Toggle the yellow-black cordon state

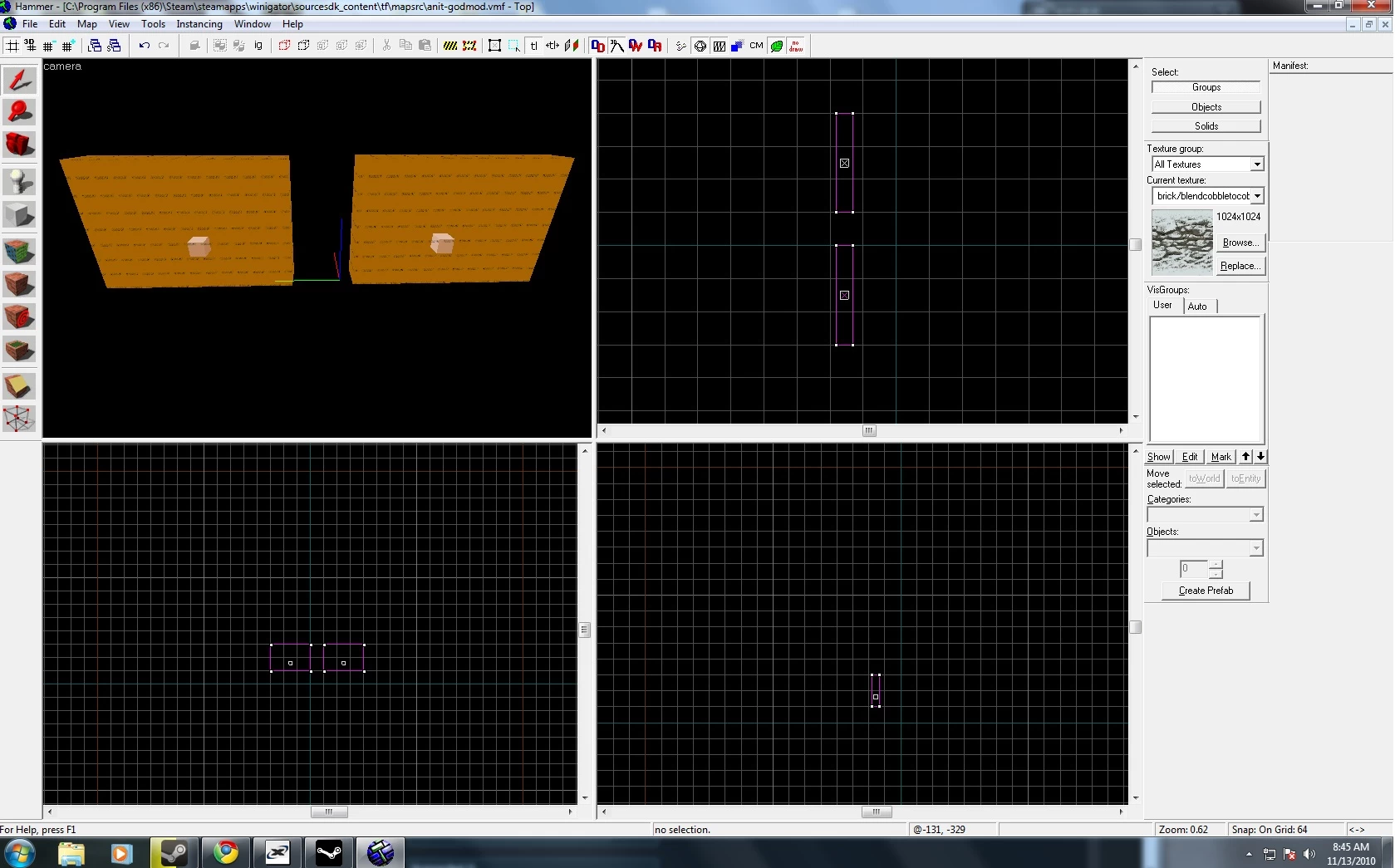[450, 46]
